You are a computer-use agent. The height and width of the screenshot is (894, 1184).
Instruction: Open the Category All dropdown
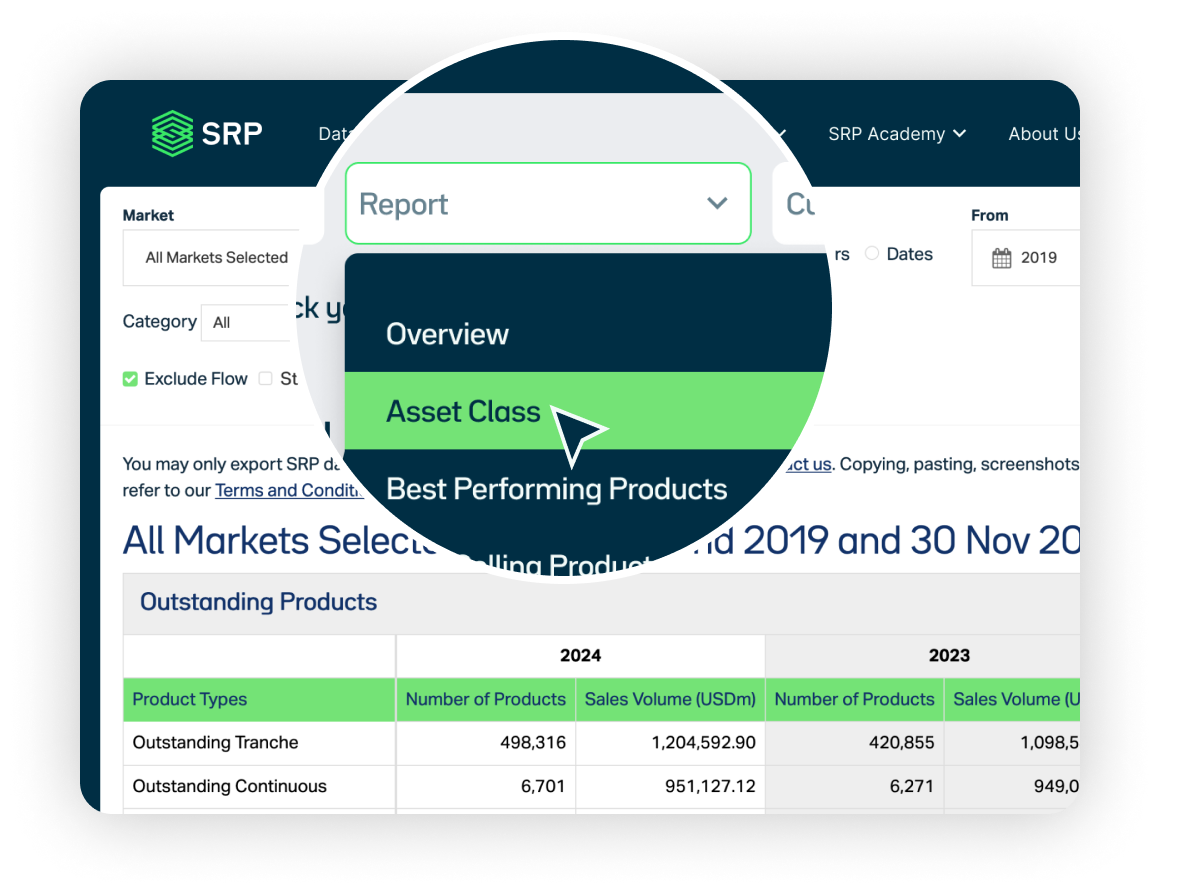pos(246,322)
